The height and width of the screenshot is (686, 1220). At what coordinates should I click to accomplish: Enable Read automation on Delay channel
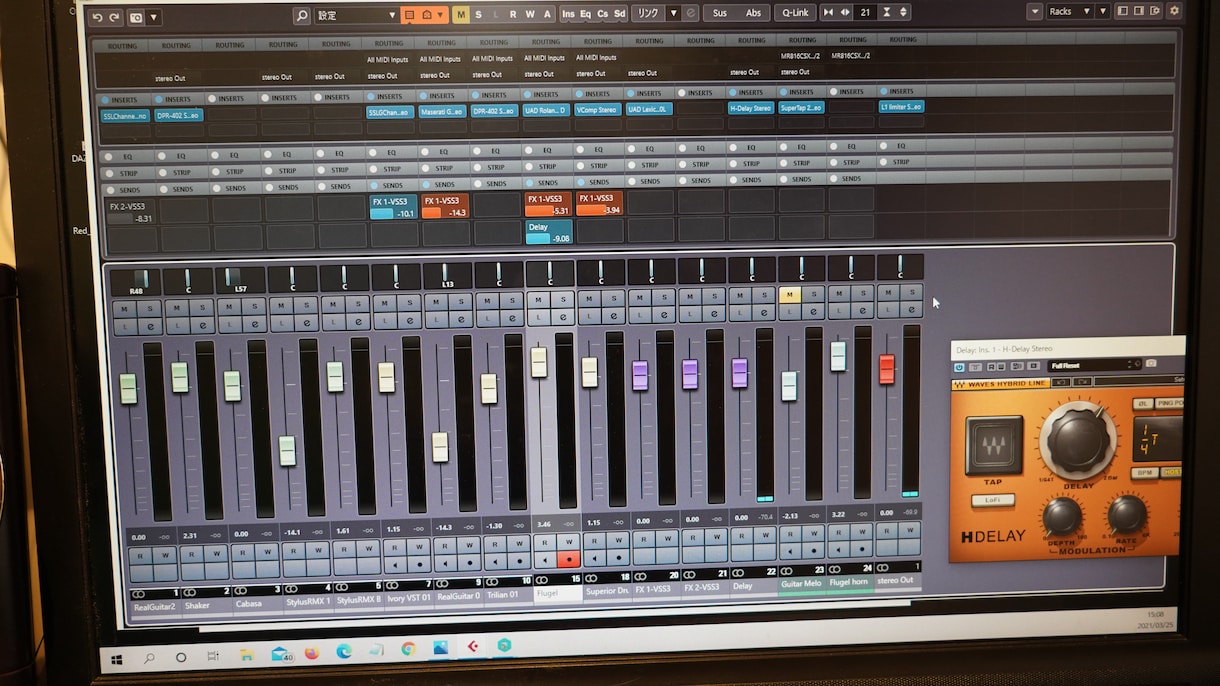pyautogui.click(x=741, y=535)
